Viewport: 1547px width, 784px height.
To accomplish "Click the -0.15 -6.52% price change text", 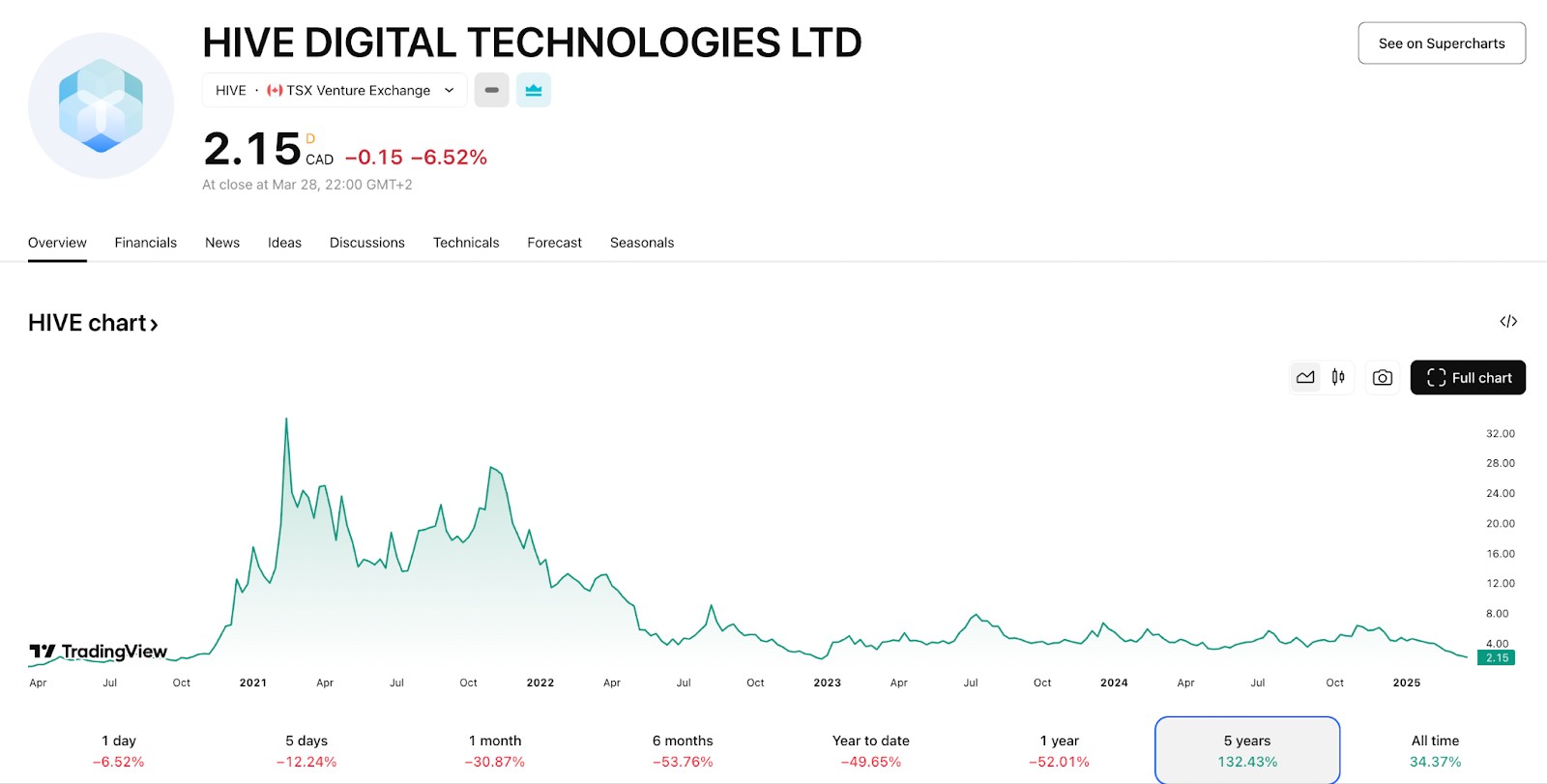I will (416, 158).
